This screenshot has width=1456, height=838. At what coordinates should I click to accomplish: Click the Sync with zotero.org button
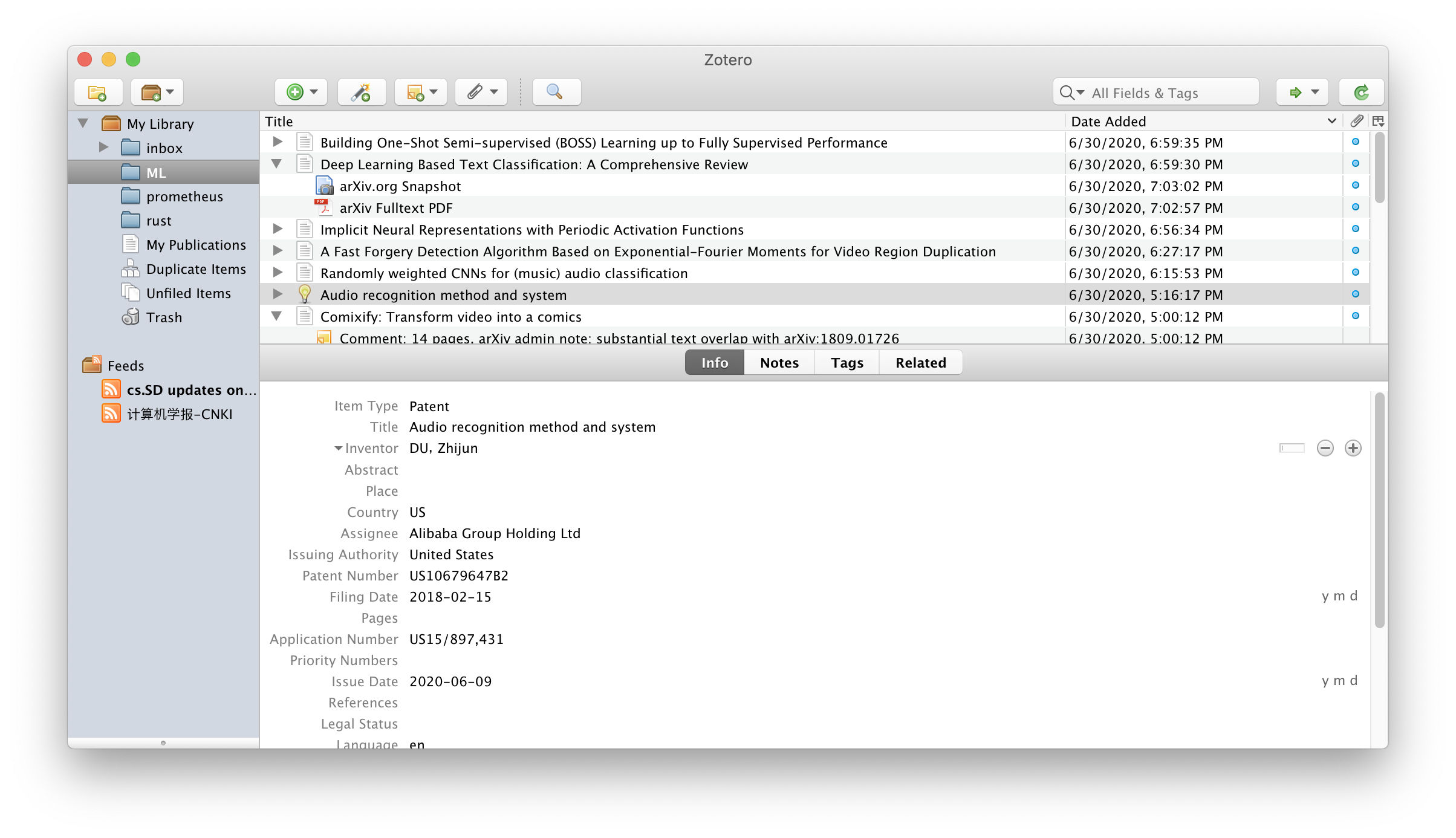[1362, 93]
